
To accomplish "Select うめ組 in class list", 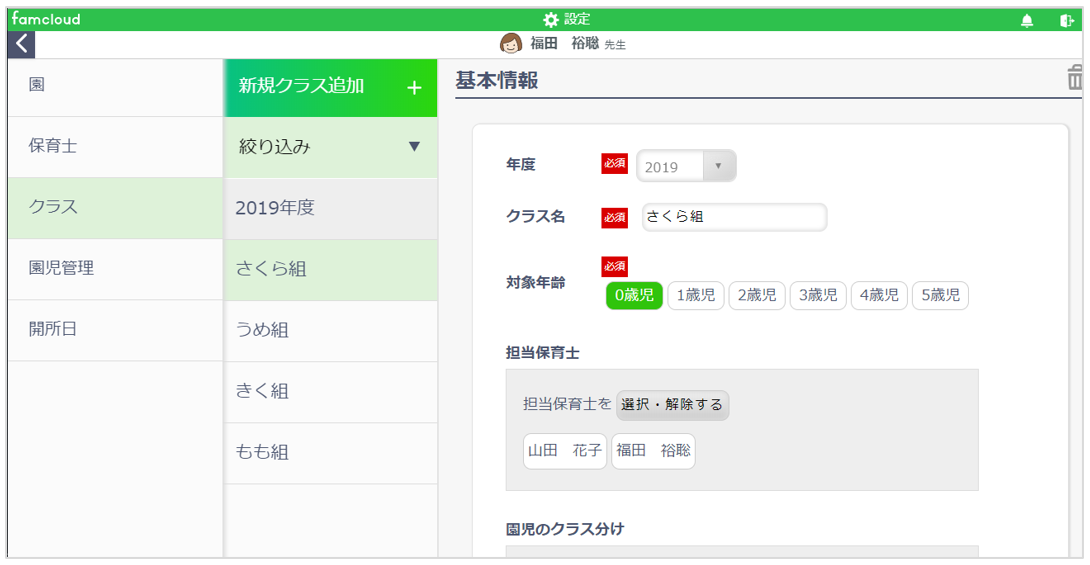I will pos(331,331).
